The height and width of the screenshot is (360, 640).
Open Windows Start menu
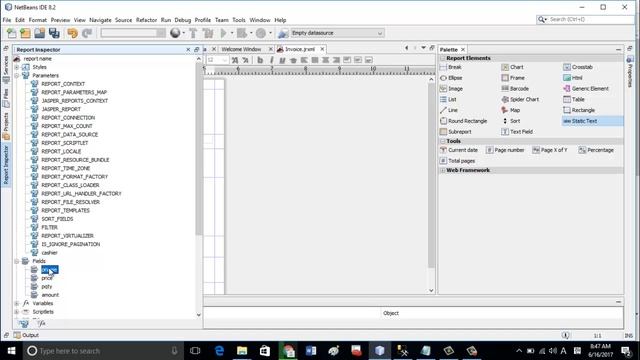11,351
